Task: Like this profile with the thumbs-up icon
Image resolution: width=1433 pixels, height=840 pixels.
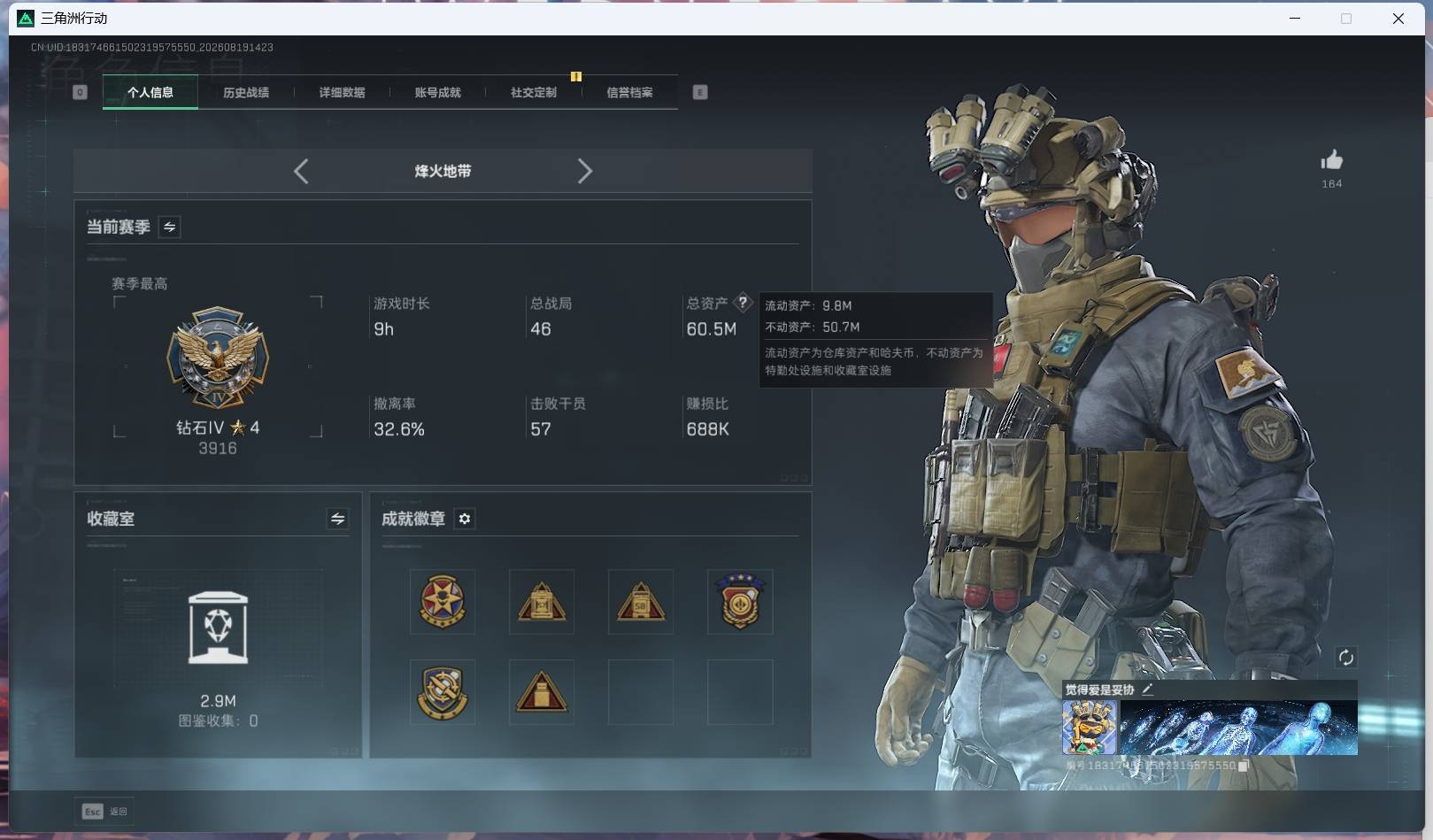Action: [x=1332, y=160]
